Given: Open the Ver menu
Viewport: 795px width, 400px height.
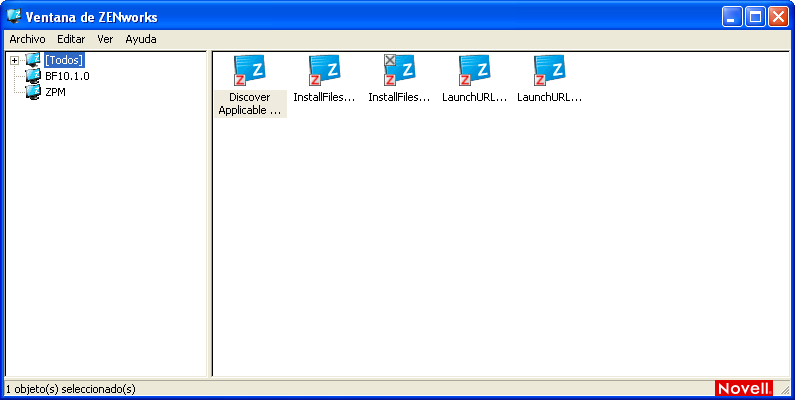Looking at the screenshot, I should [105, 39].
